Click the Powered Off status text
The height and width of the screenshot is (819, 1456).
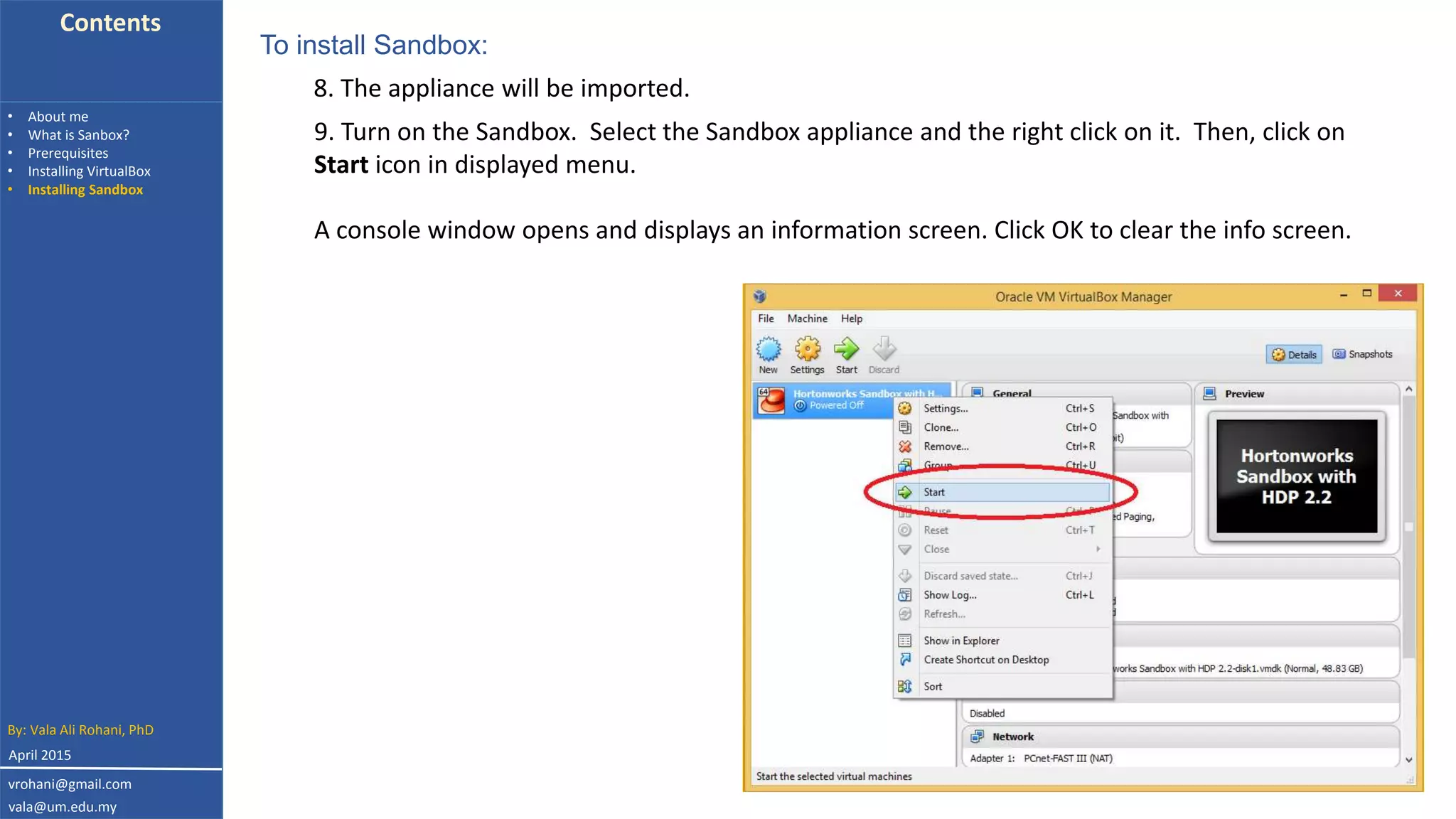[x=837, y=405]
